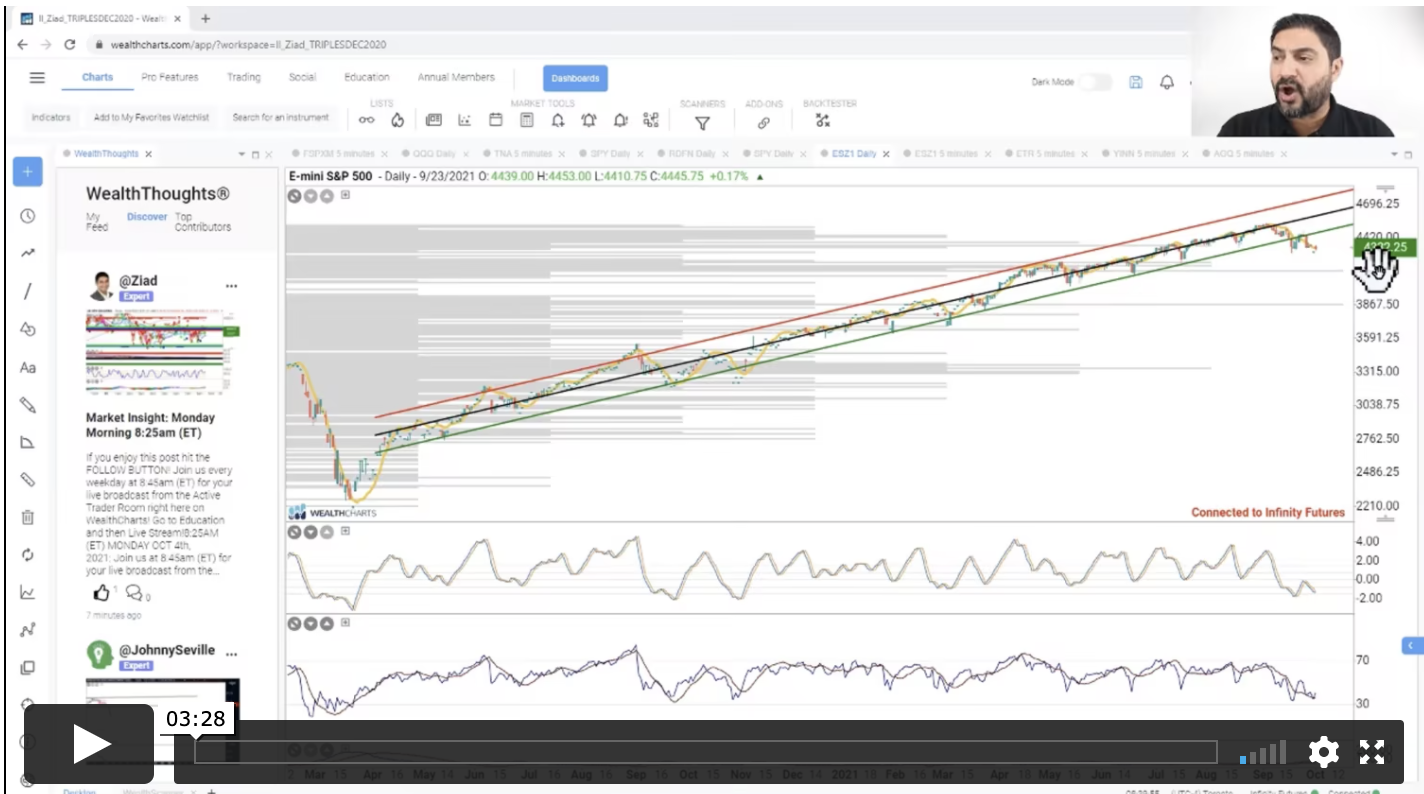Select the node path drawing tool

27,630
